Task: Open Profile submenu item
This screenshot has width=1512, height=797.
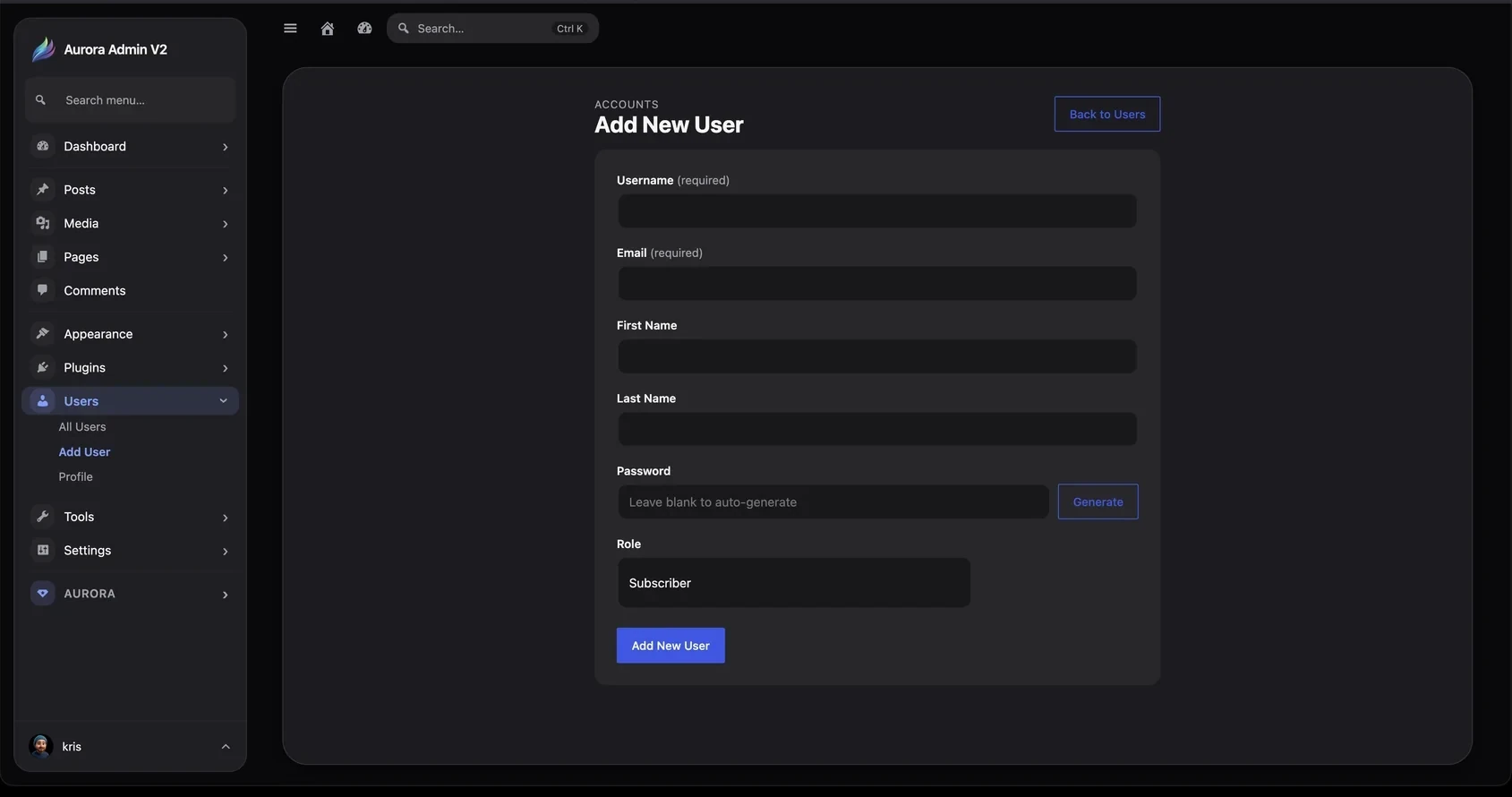Action: tap(76, 477)
